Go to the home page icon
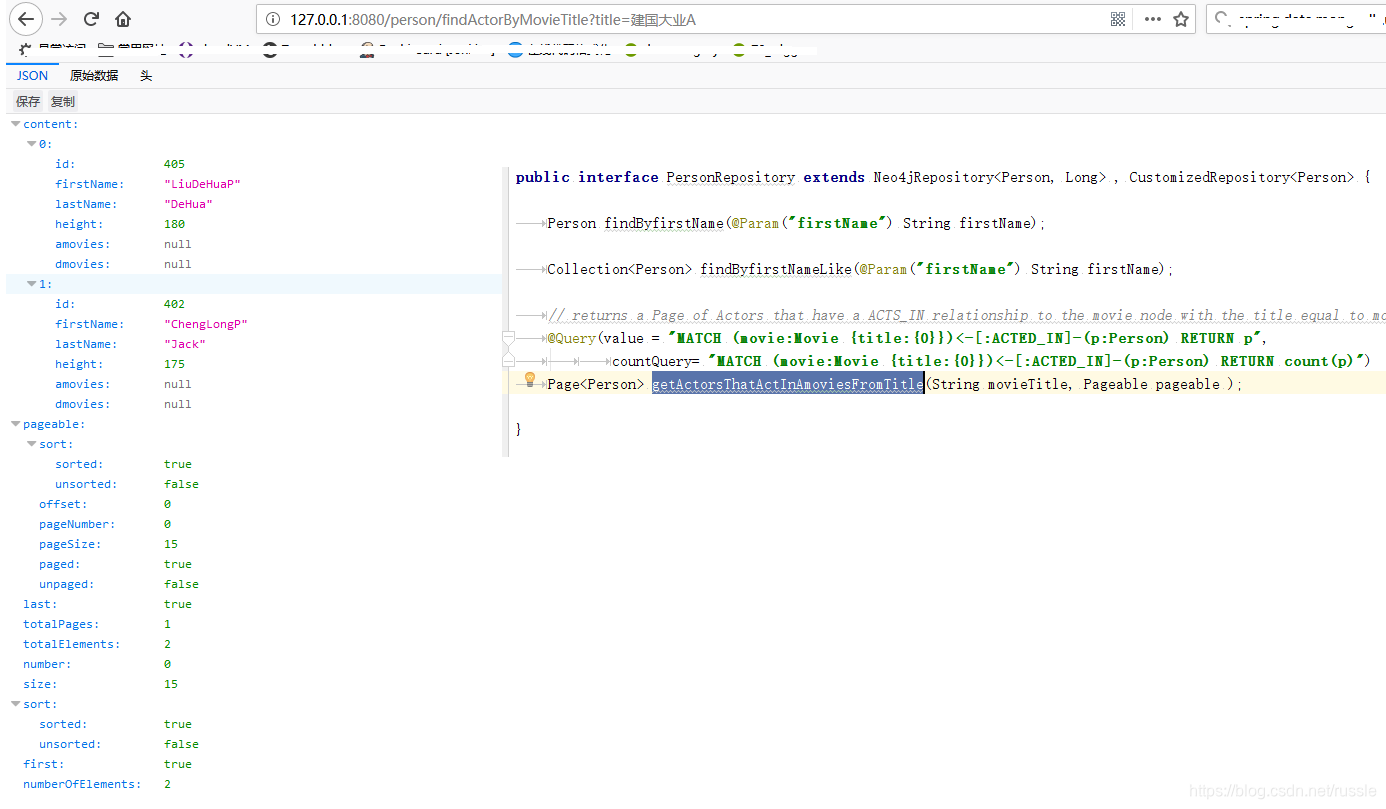Viewport: 1386px width, 809px height. tap(123, 19)
